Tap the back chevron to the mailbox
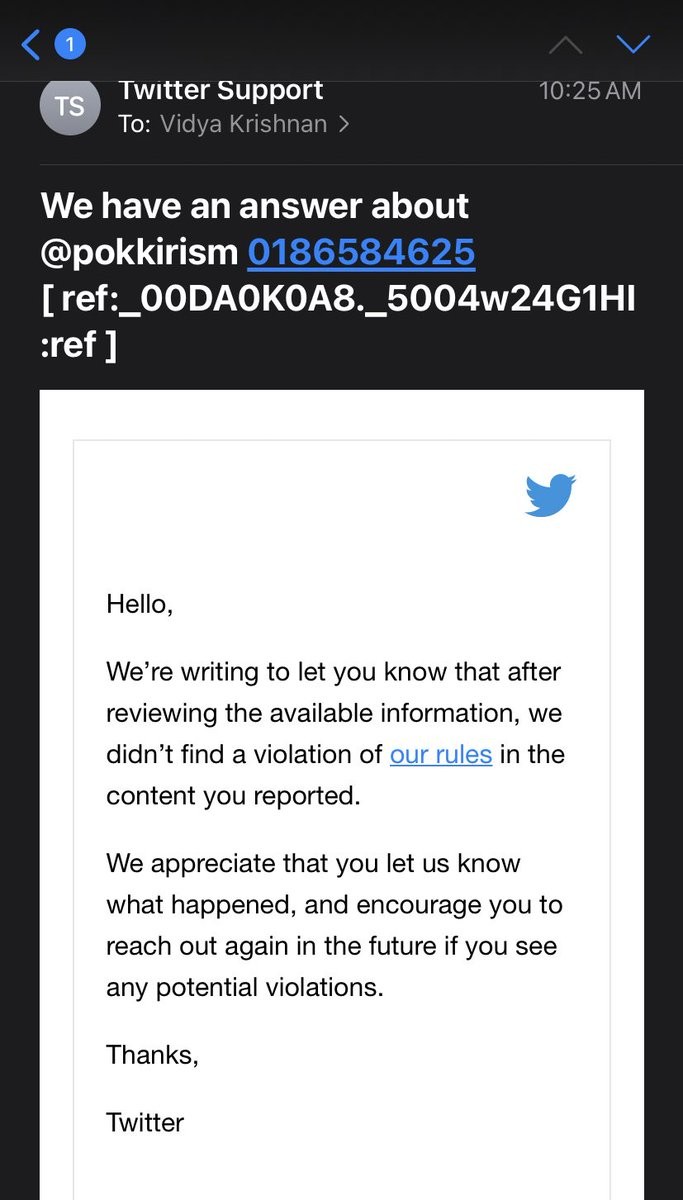The width and height of the screenshot is (683, 1200). pos(31,44)
